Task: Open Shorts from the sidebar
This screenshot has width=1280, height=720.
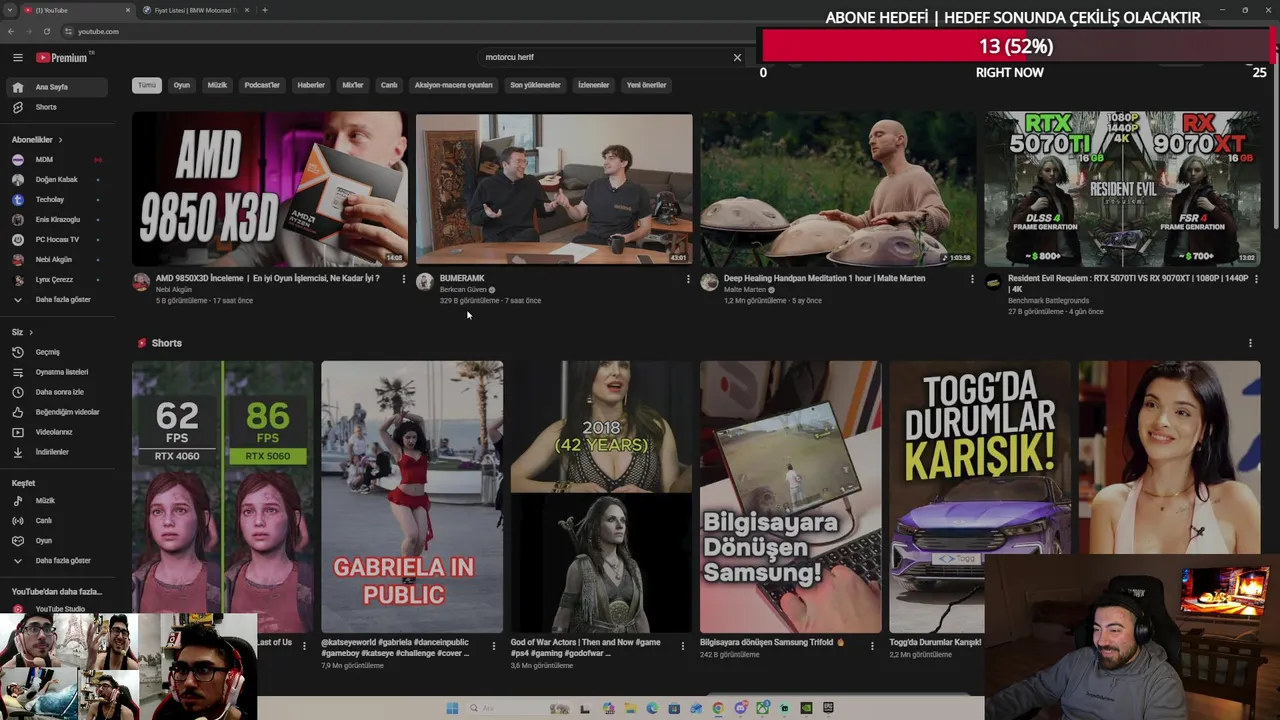Action: point(55,107)
